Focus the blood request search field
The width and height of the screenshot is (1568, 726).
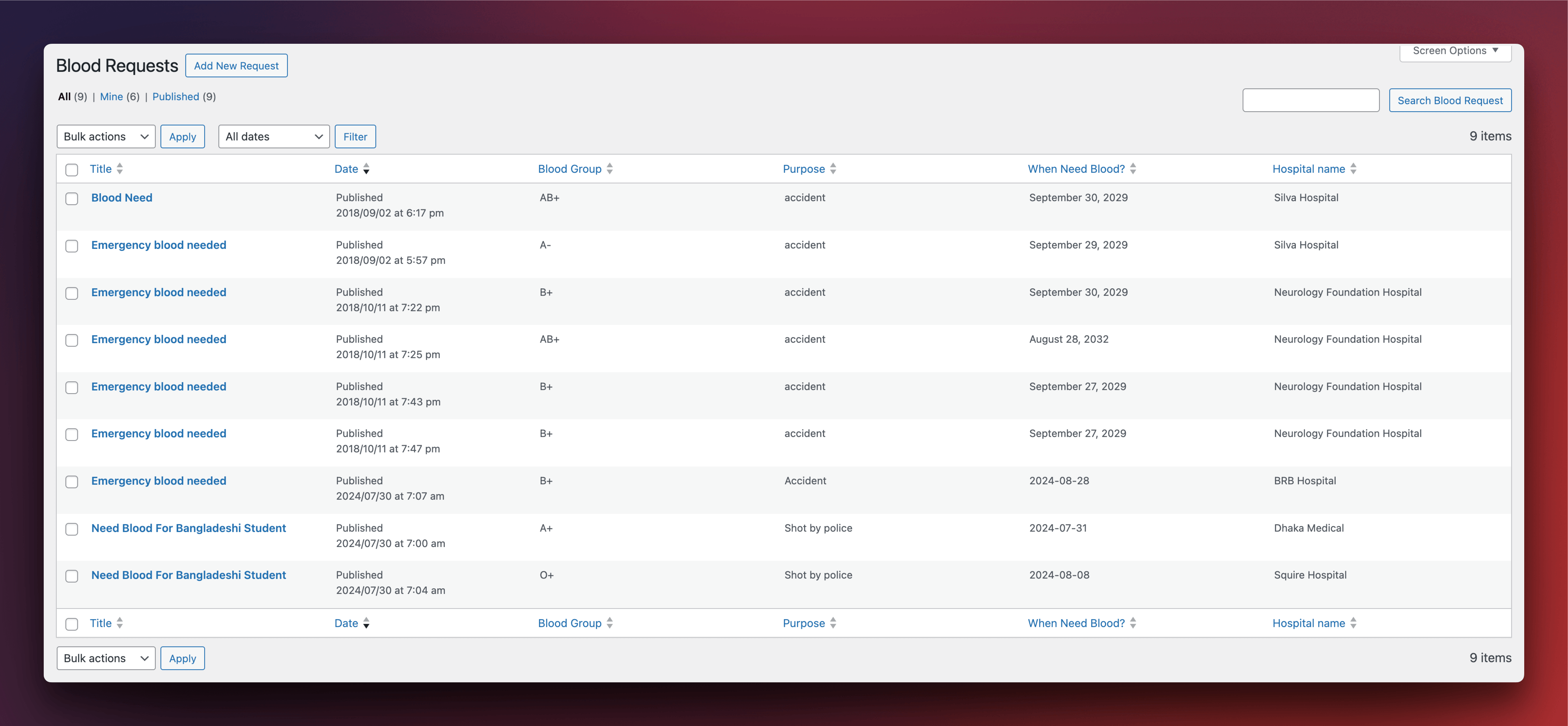coord(1310,101)
